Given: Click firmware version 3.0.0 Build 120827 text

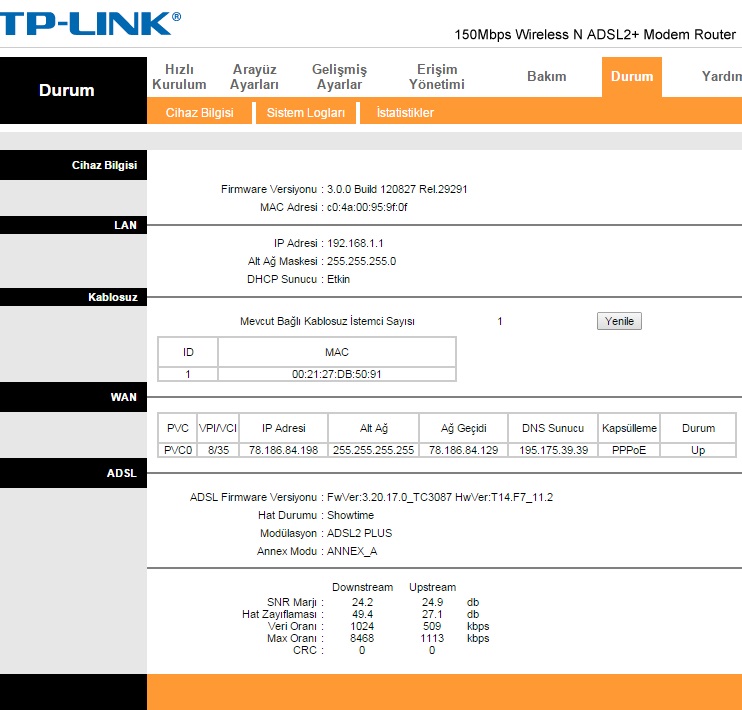Looking at the screenshot, I should coord(397,189).
